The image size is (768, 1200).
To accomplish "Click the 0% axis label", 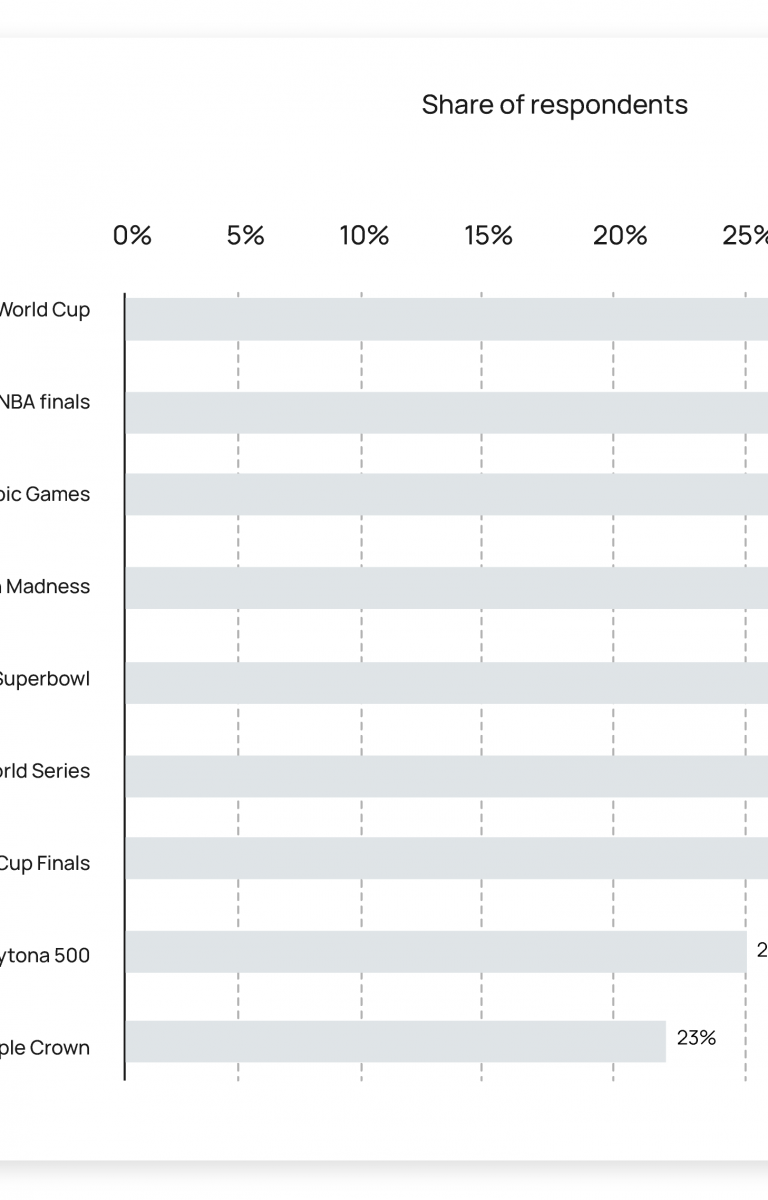I will (132, 236).
